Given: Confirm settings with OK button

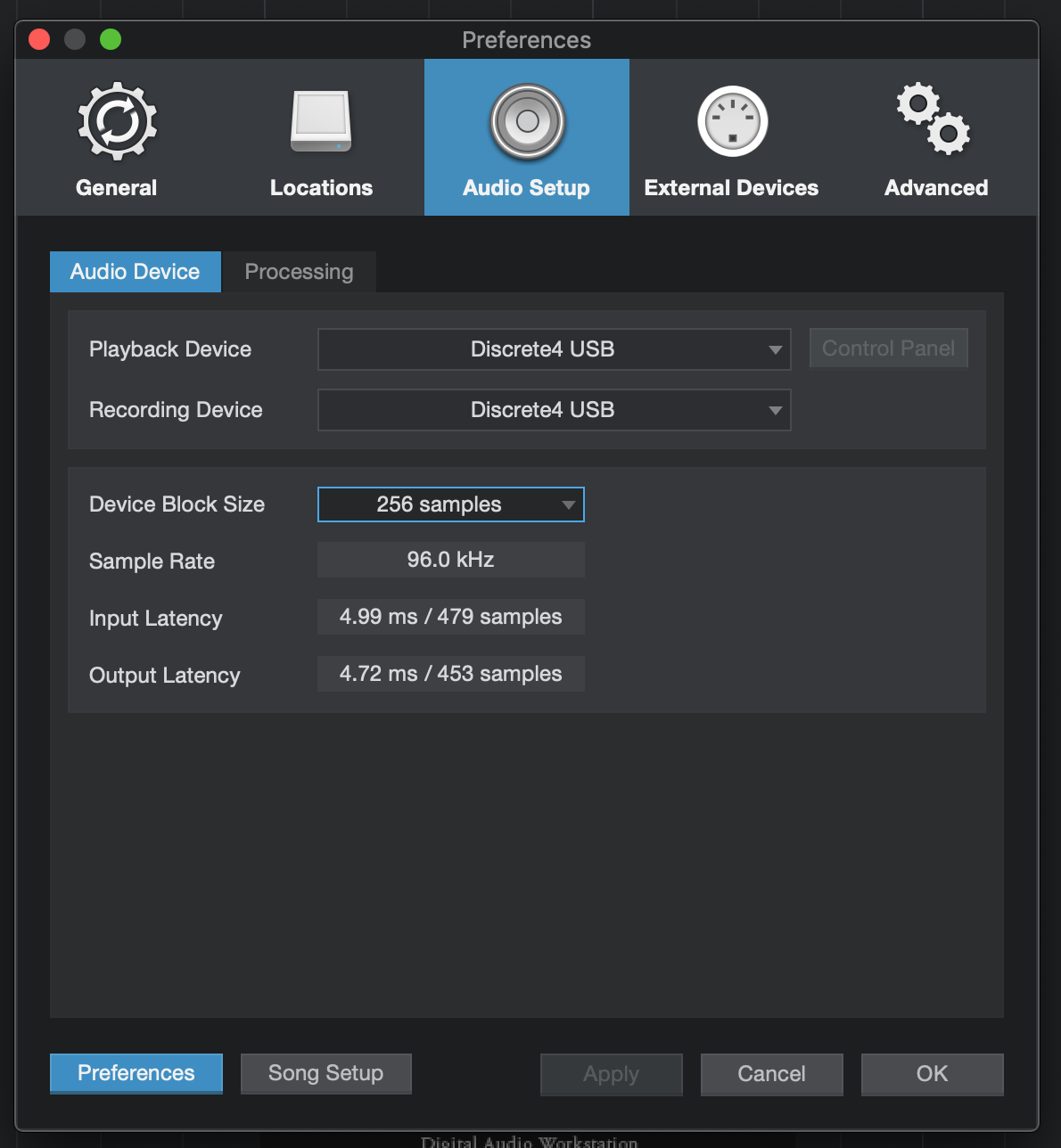Looking at the screenshot, I should 933,1074.
